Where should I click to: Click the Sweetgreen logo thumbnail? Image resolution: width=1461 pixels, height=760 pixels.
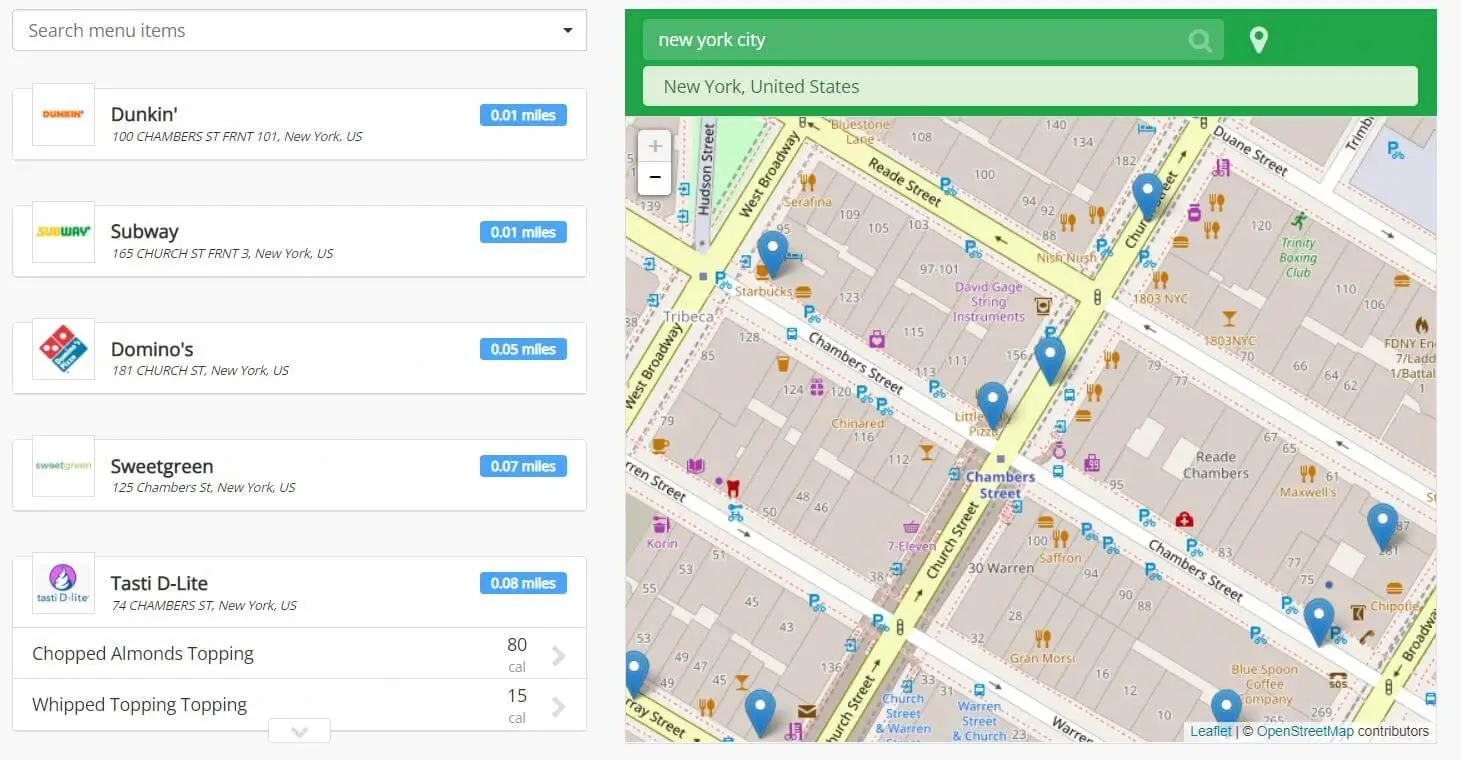coord(63,466)
